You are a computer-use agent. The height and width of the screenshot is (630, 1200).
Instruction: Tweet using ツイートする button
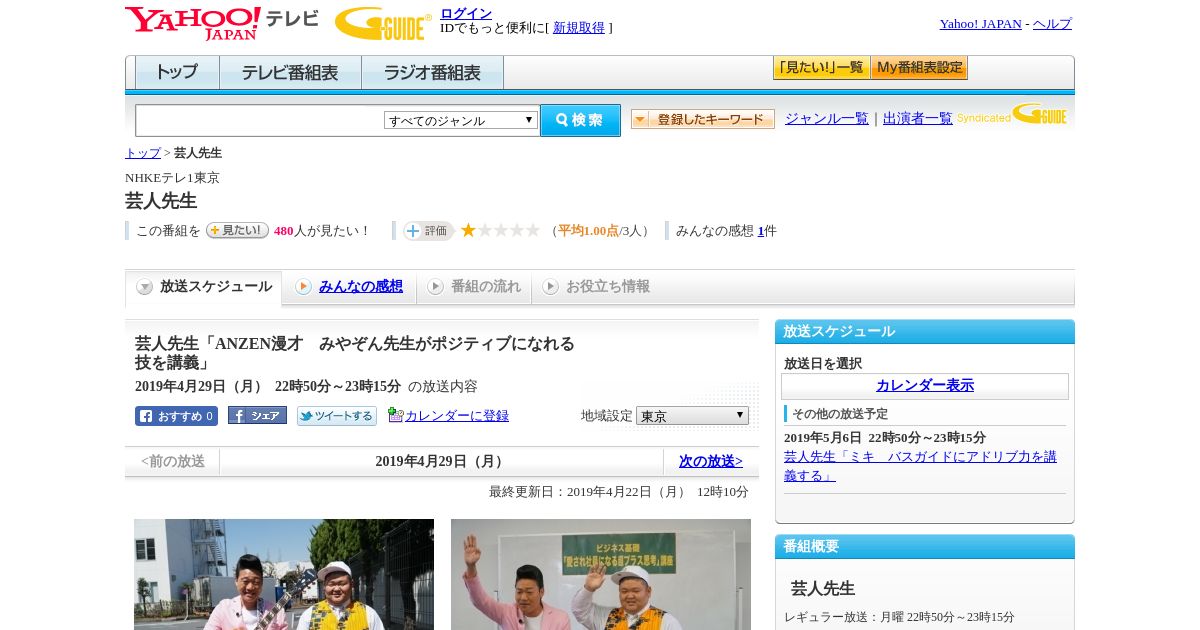pyautogui.click(x=337, y=416)
